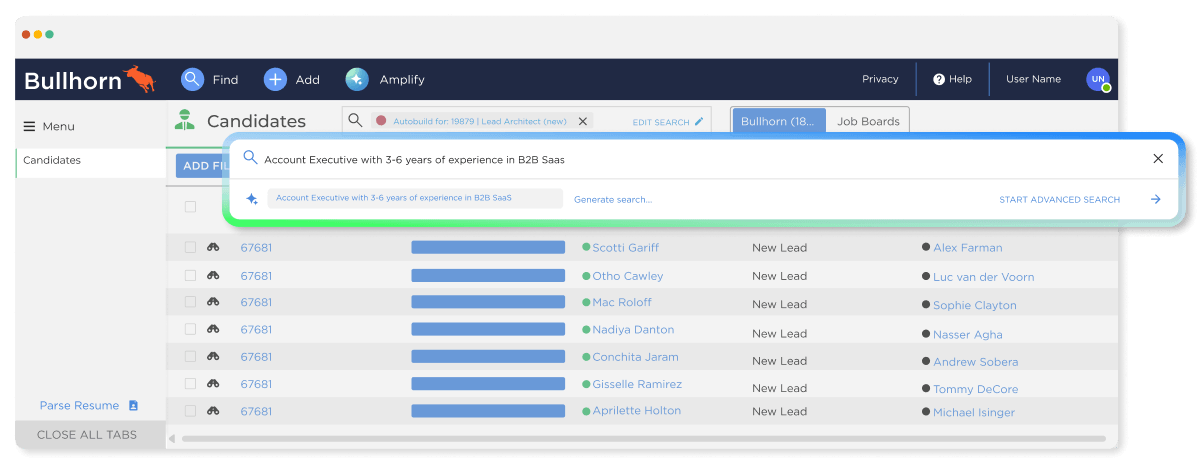1200x465 pixels.
Task: Click the Edit Search link
Action: [x=661, y=122]
